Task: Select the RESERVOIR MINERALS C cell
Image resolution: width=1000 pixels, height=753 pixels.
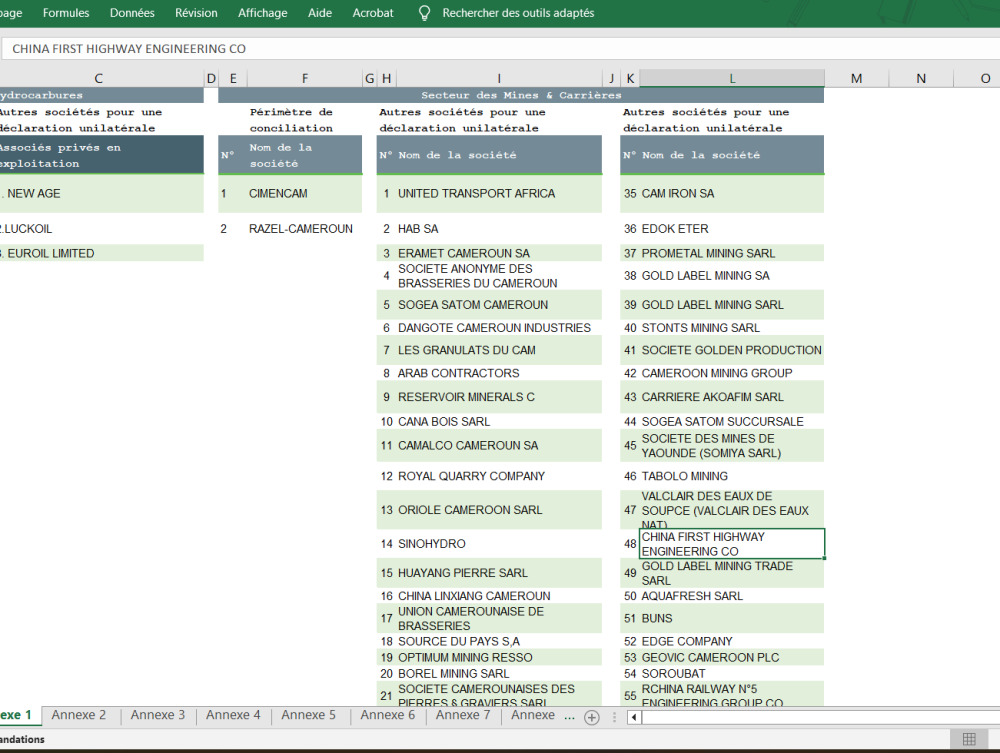Action: 499,397
